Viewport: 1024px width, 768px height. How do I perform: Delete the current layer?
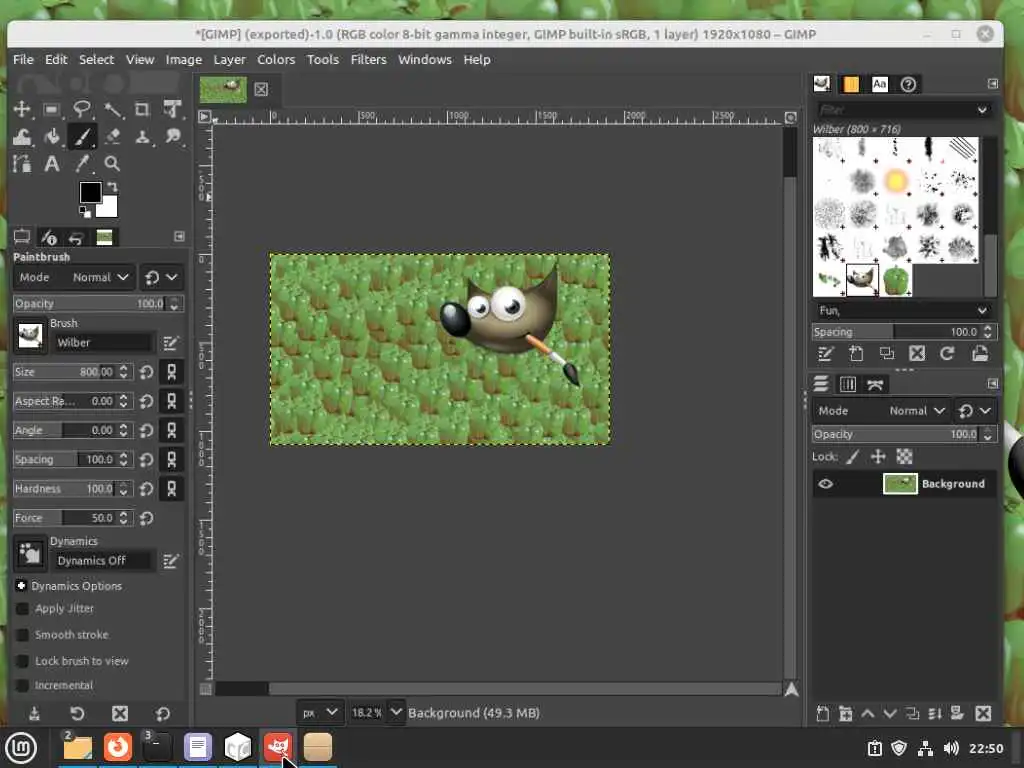point(983,714)
